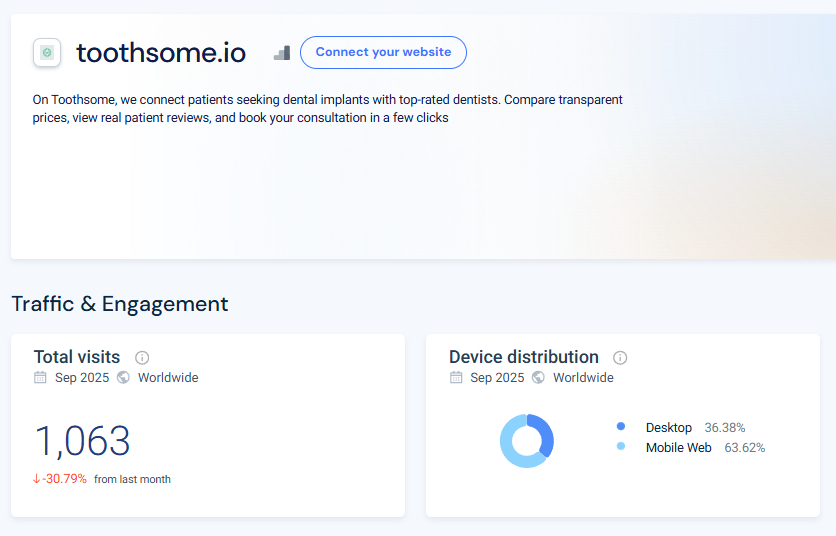The width and height of the screenshot is (836, 536).
Task: Select the Desktop legend color dot
Action: click(621, 427)
